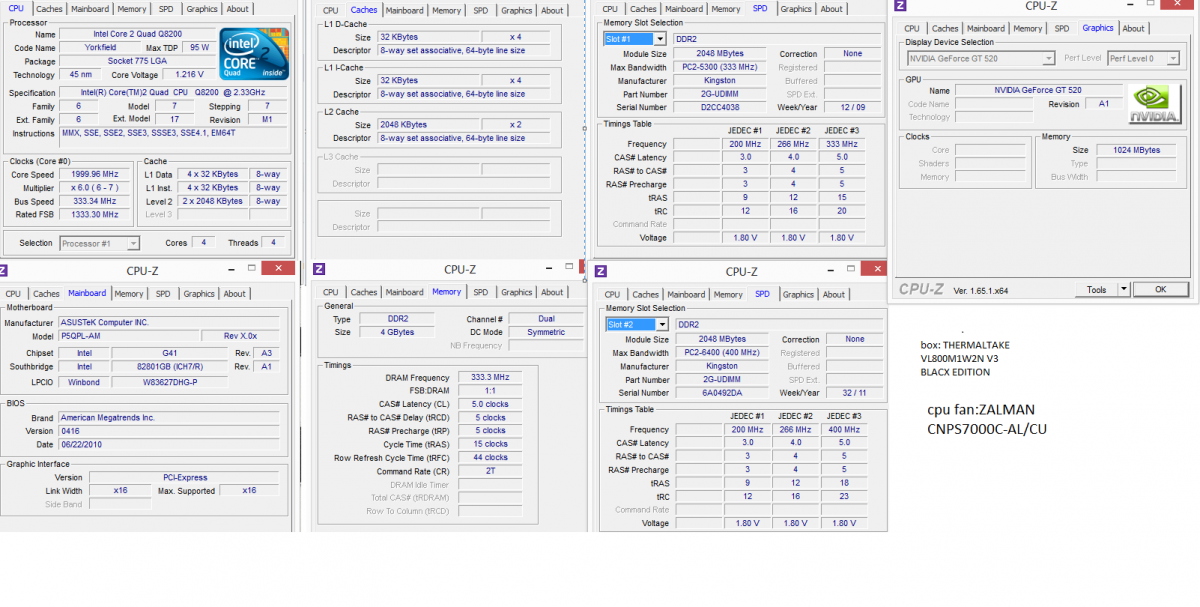Open the Processor #1 selection dropdown
The image size is (1200, 607).
(133, 243)
